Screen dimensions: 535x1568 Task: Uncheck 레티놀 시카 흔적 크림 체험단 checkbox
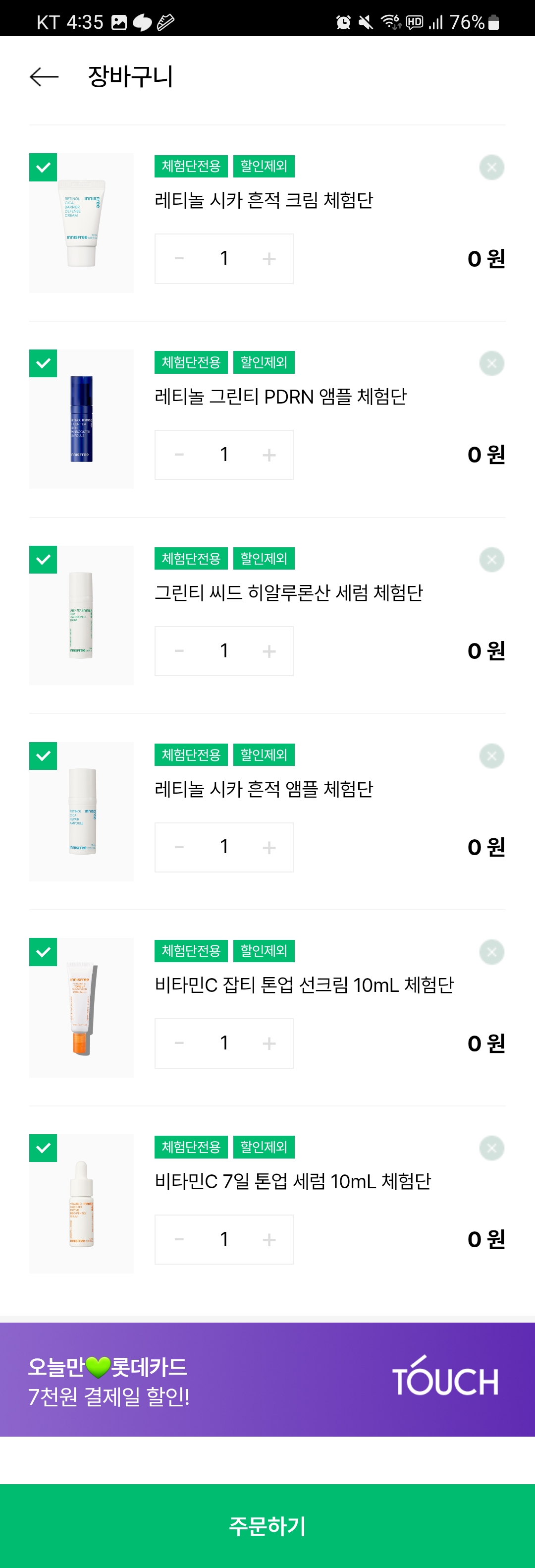43,168
